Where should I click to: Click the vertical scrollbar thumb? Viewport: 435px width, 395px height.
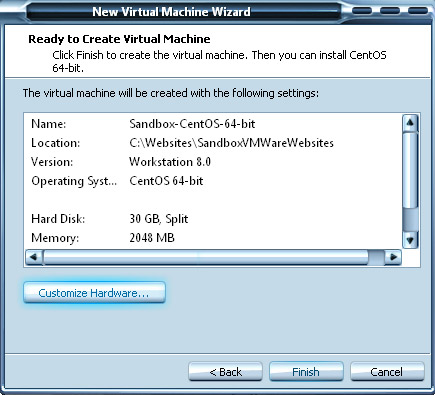pos(410,170)
